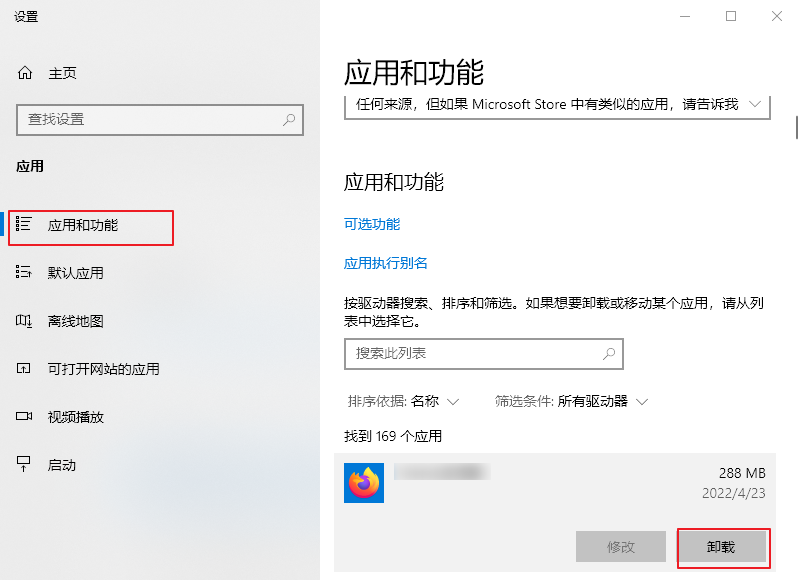Click the Firefox app icon
The height and width of the screenshot is (580, 800).
coord(364,483)
